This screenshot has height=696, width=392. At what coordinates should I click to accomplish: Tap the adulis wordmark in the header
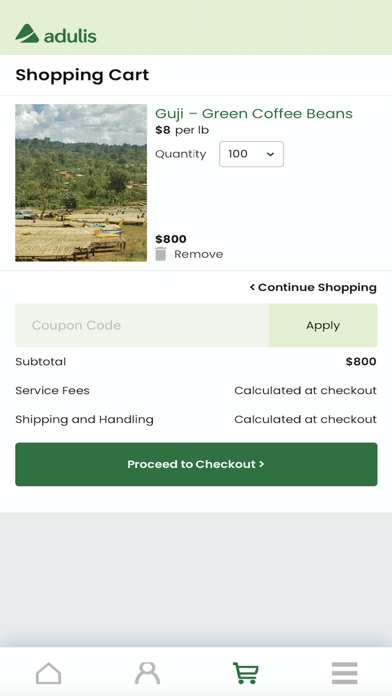click(x=70, y=36)
